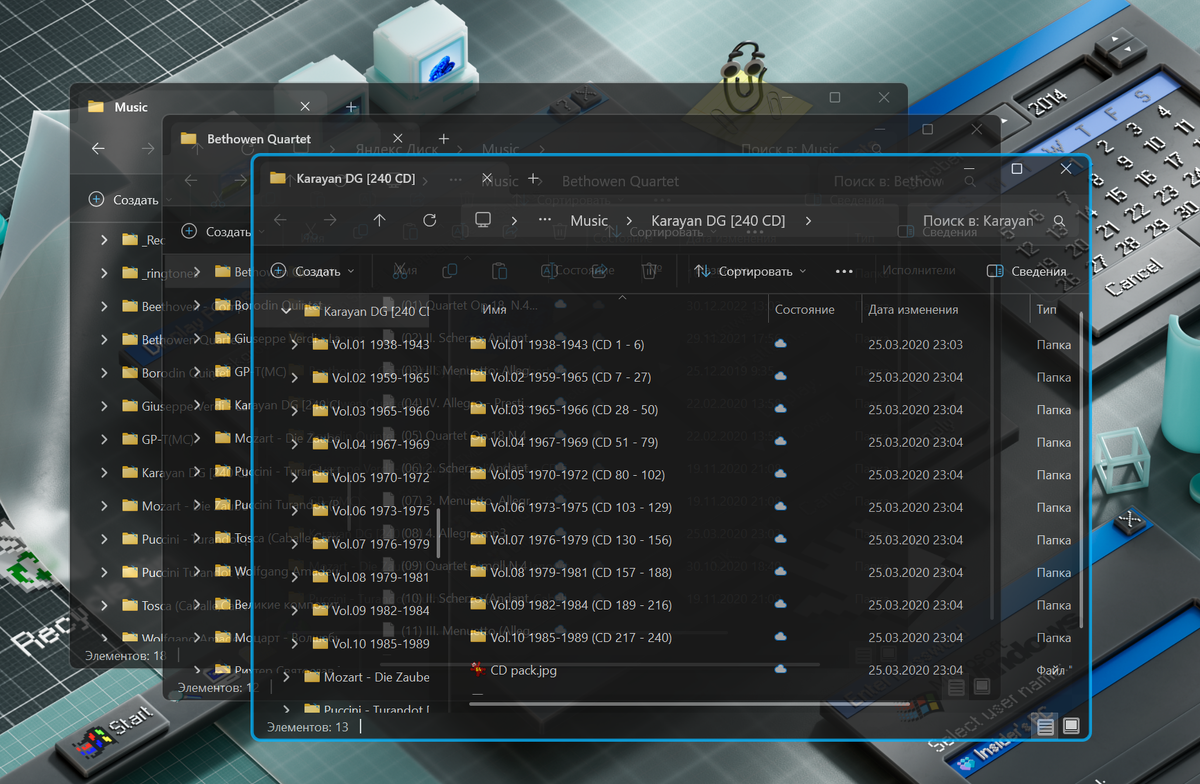
Task: Sort by Состояние column header
Action: [x=804, y=310]
